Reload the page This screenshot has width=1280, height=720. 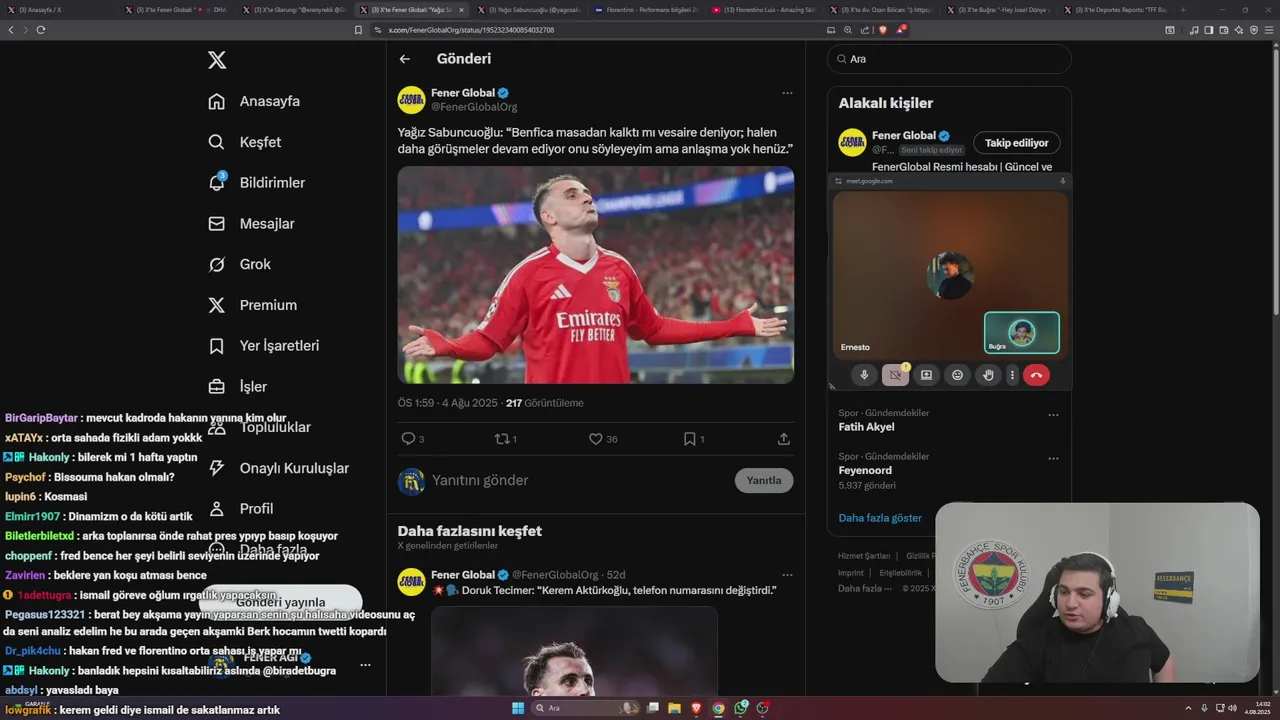coord(41,30)
